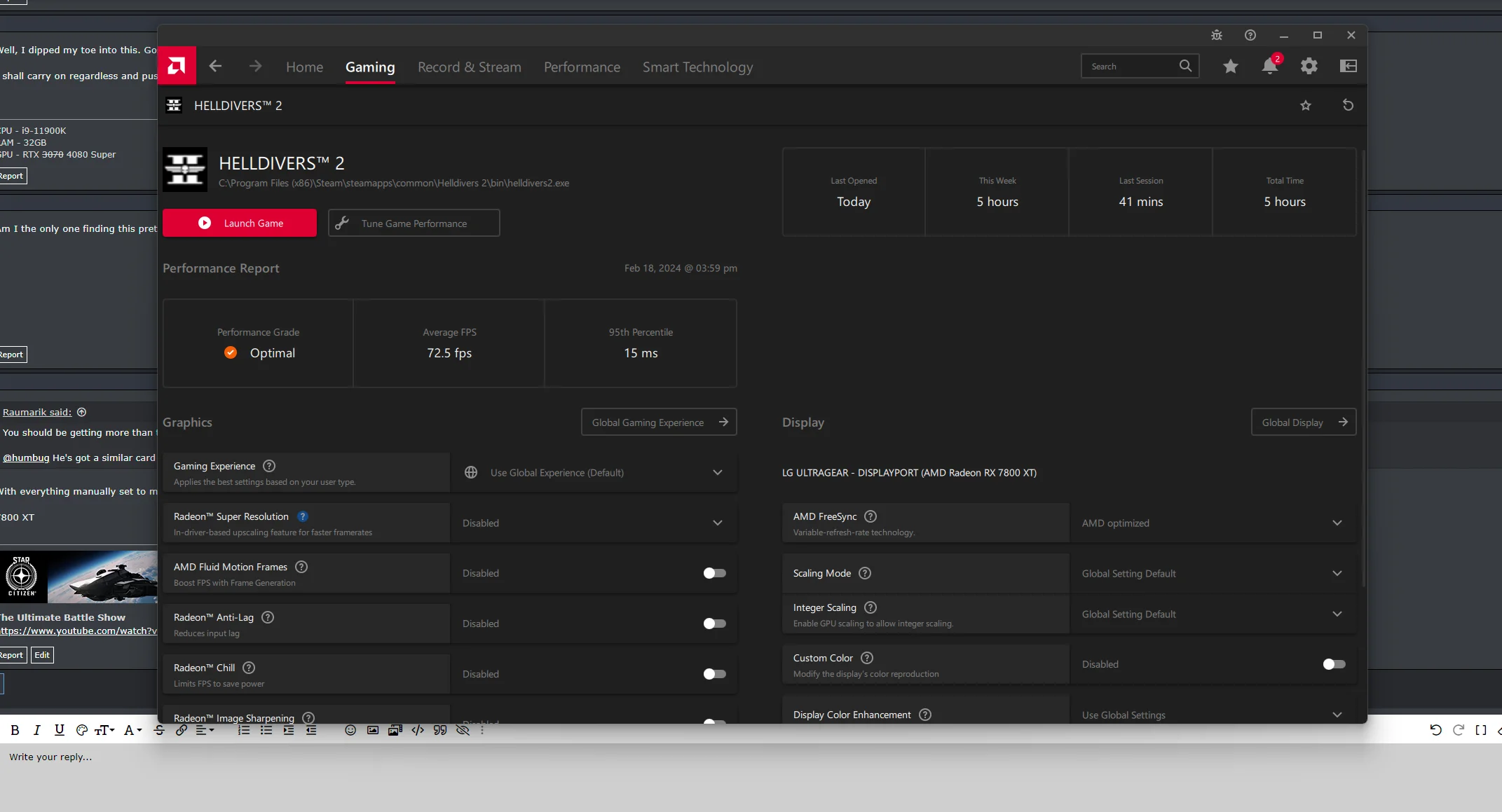The height and width of the screenshot is (812, 1502).
Task: Click the AMD logo home icon
Action: [177, 66]
